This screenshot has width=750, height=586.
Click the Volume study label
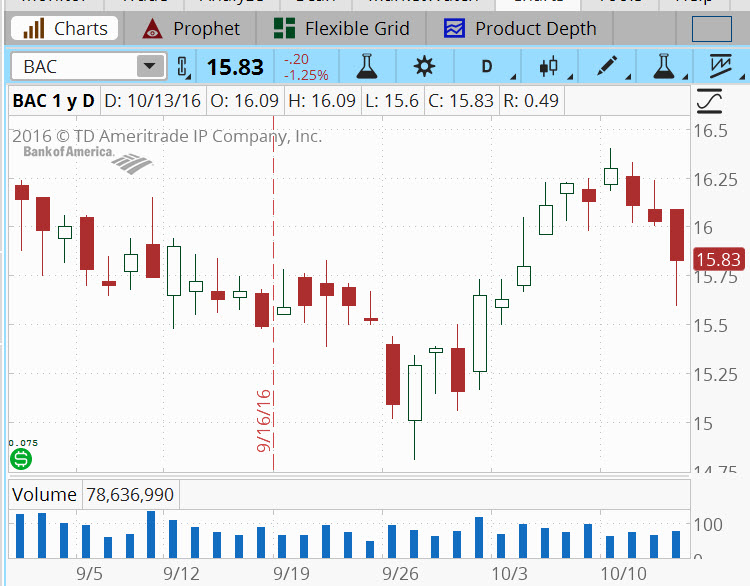[44, 495]
